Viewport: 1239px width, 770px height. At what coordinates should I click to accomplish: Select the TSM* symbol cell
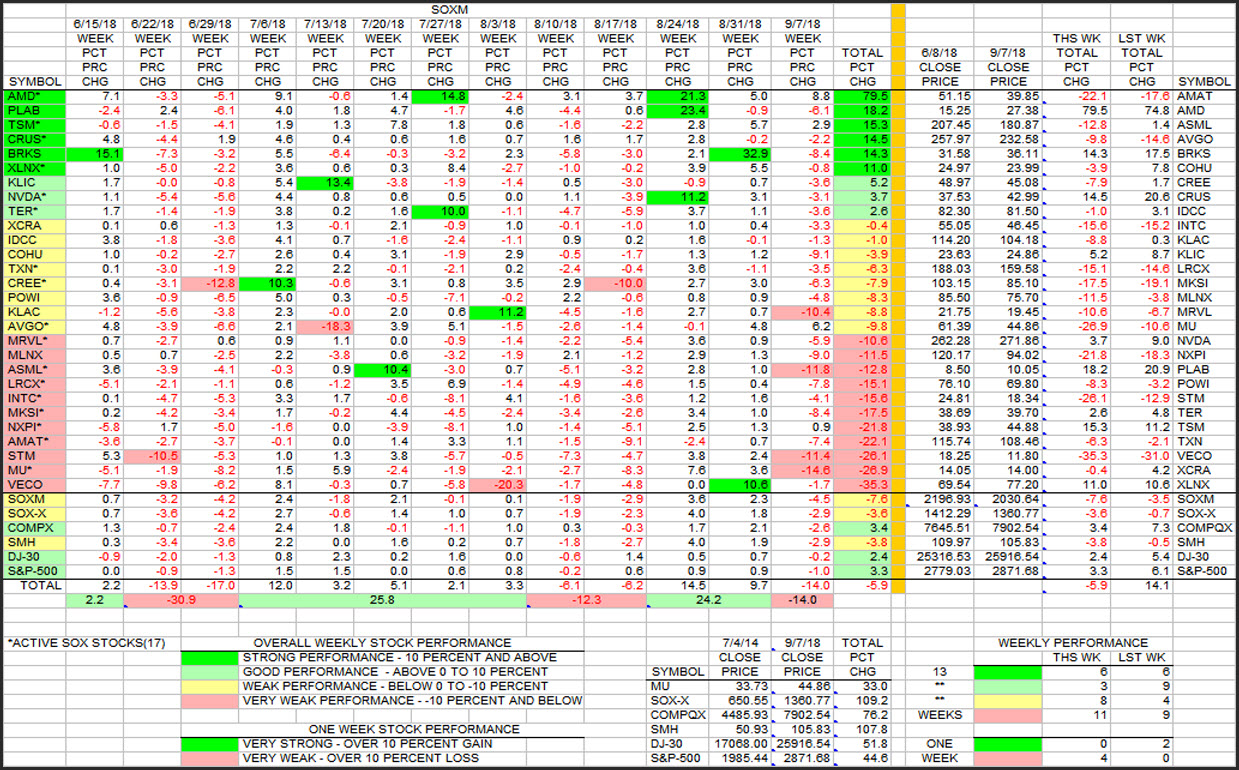pos(34,126)
